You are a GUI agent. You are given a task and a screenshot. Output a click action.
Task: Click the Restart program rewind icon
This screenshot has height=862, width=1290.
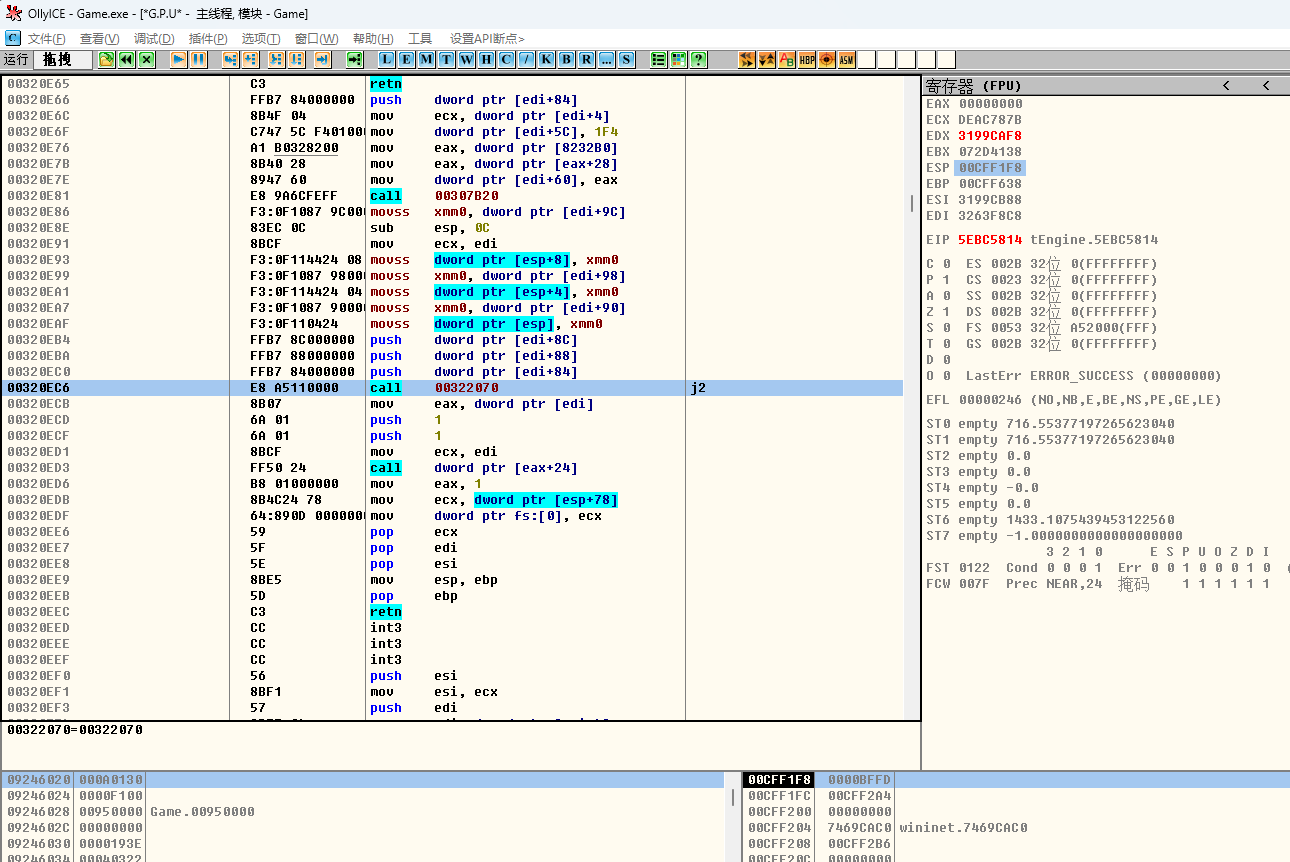126,59
